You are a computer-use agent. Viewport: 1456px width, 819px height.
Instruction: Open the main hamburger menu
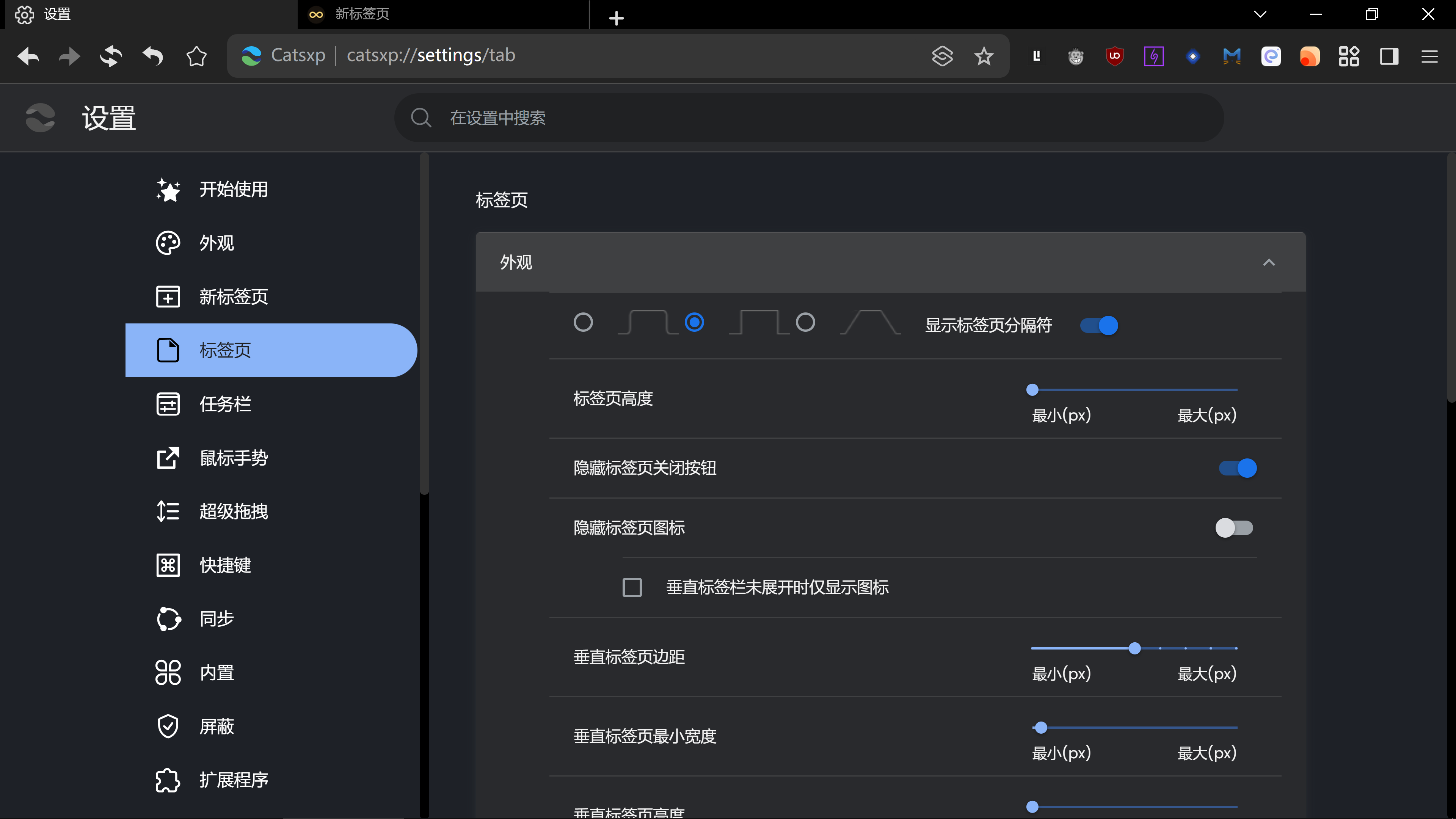(1429, 56)
